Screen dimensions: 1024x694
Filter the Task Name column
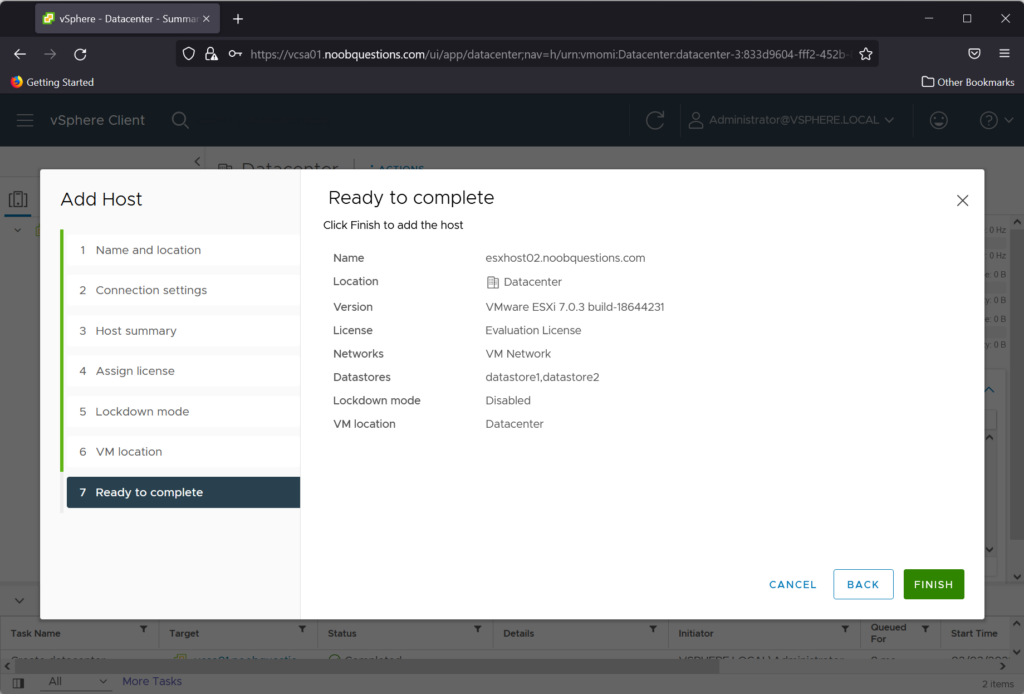tap(143, 629)
